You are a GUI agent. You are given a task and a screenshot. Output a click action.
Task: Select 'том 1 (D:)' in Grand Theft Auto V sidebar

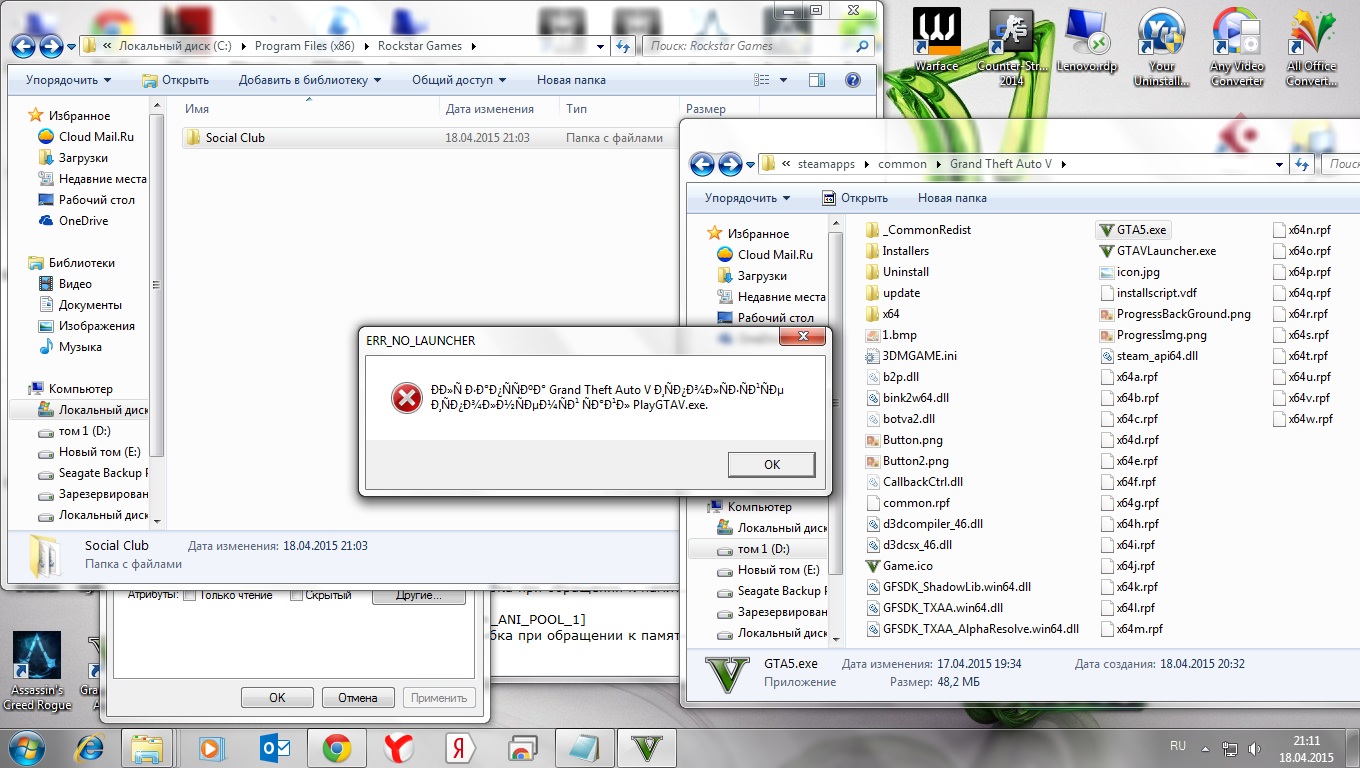763,549
